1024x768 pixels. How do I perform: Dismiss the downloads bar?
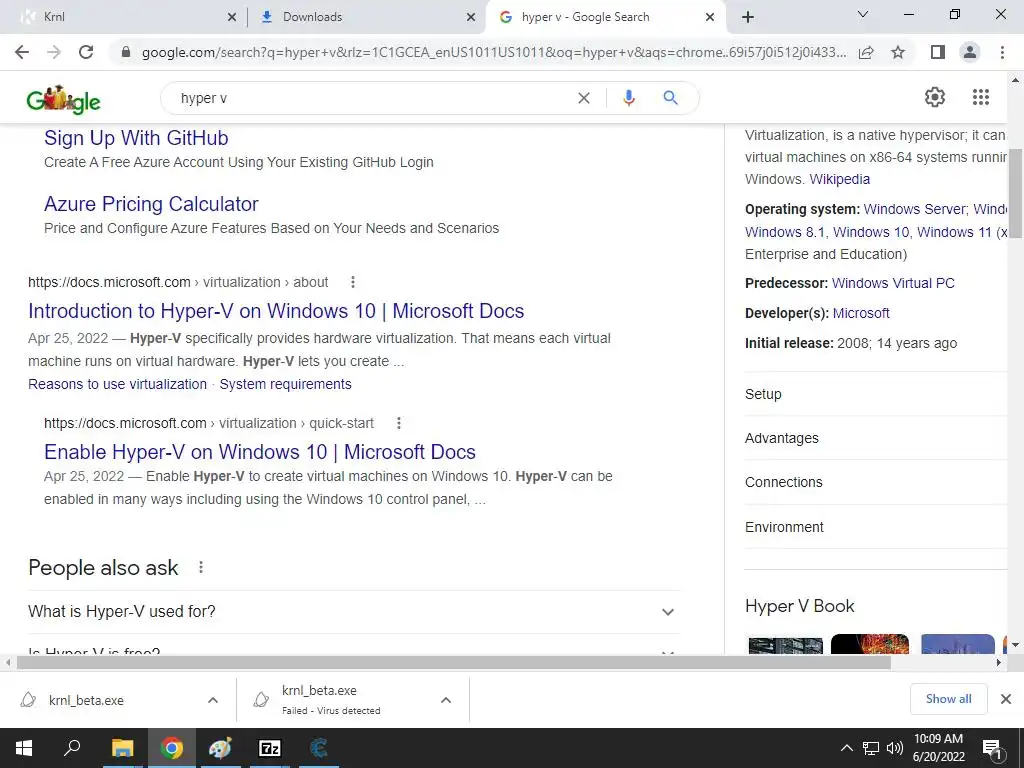[1006, 699]
